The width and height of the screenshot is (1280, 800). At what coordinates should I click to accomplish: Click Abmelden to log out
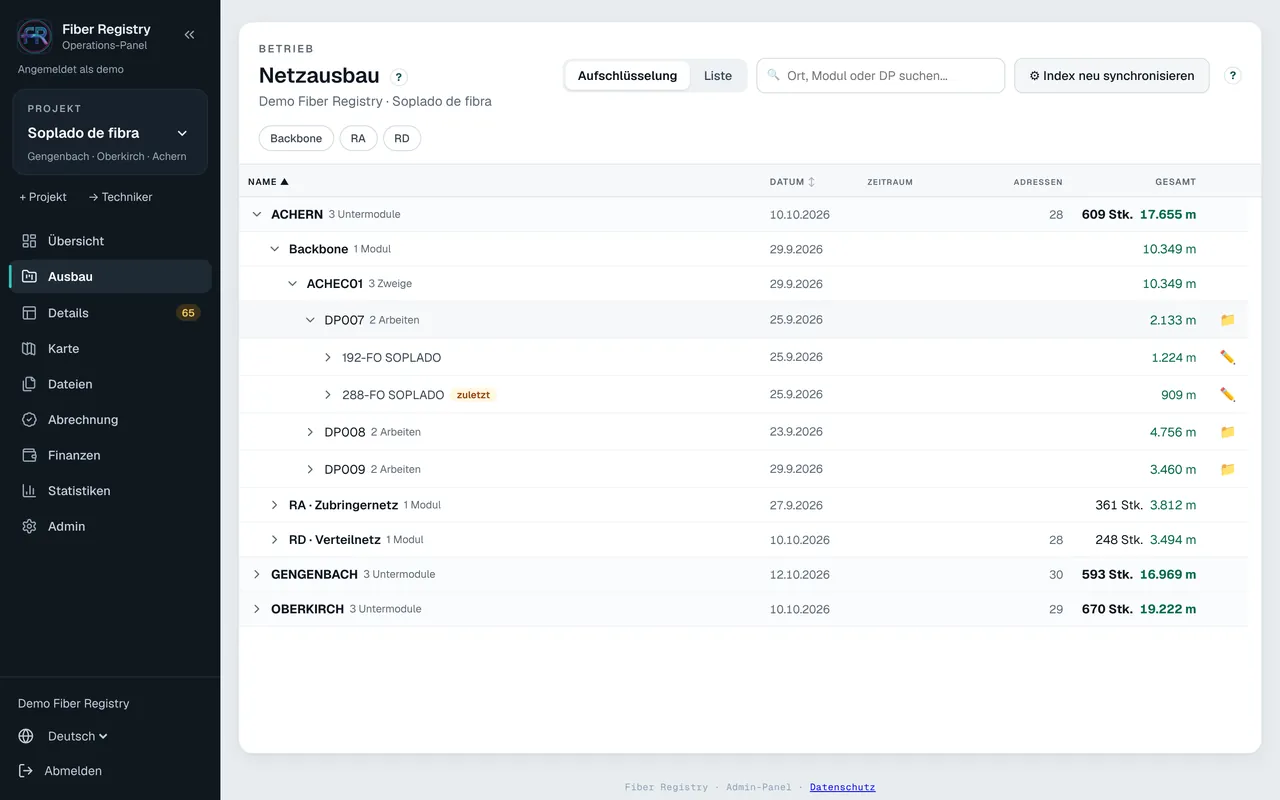[60, 771]
